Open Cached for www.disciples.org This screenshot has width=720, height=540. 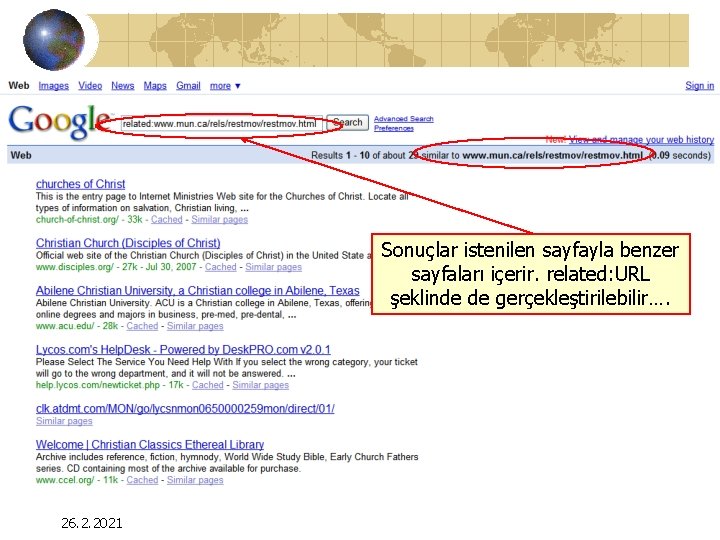[x=220, y=267]
